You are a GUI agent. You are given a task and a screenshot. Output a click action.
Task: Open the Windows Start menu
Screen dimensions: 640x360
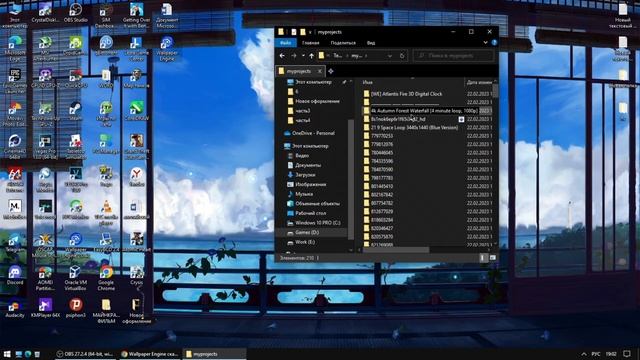[7, 354]
